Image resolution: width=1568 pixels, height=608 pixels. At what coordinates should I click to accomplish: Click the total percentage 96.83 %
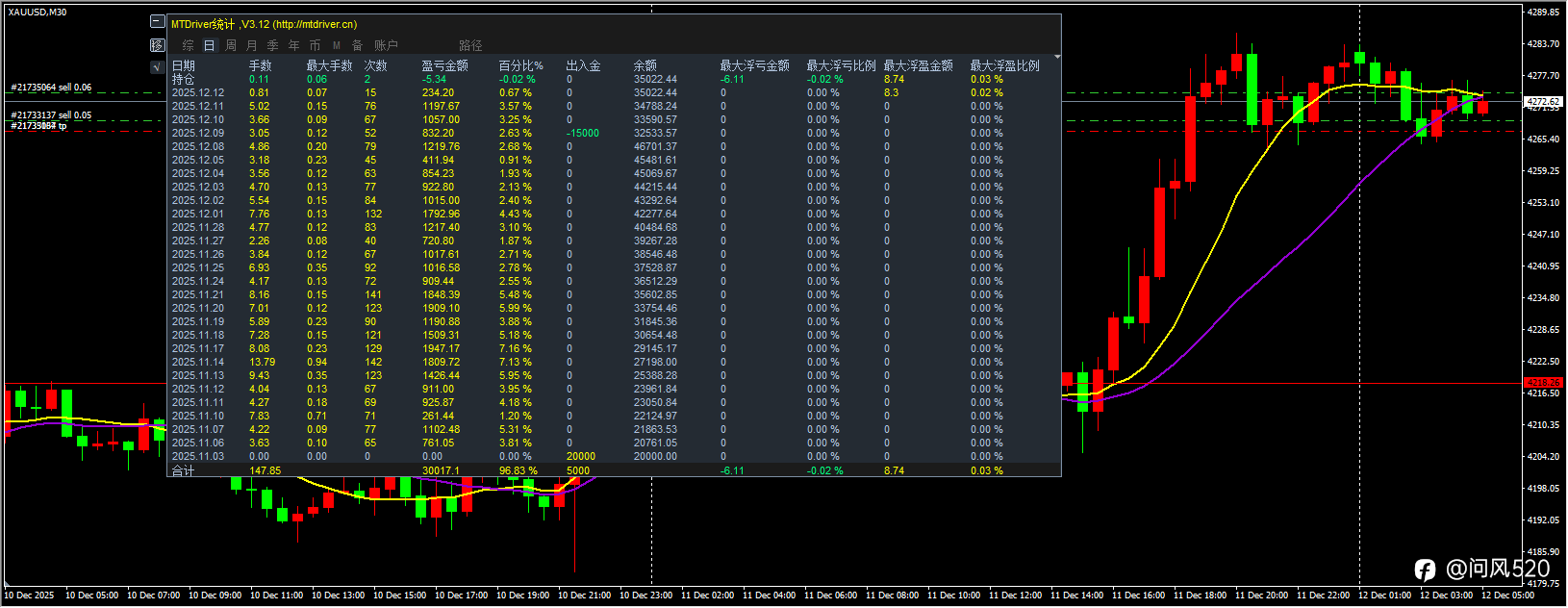point(518,470)
